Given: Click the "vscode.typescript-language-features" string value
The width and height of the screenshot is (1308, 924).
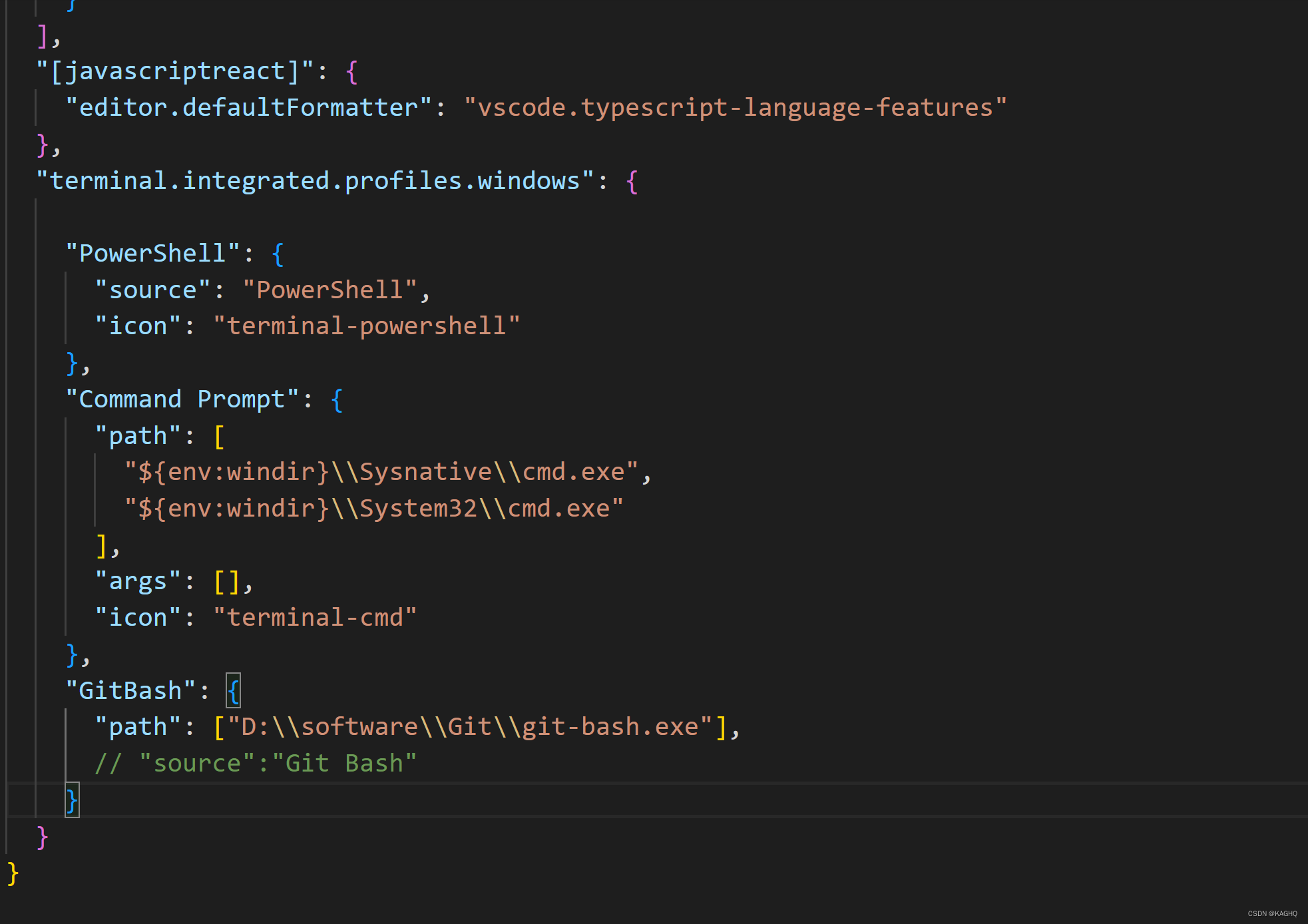Looking at the screenshot, I should tap(735, 108).
